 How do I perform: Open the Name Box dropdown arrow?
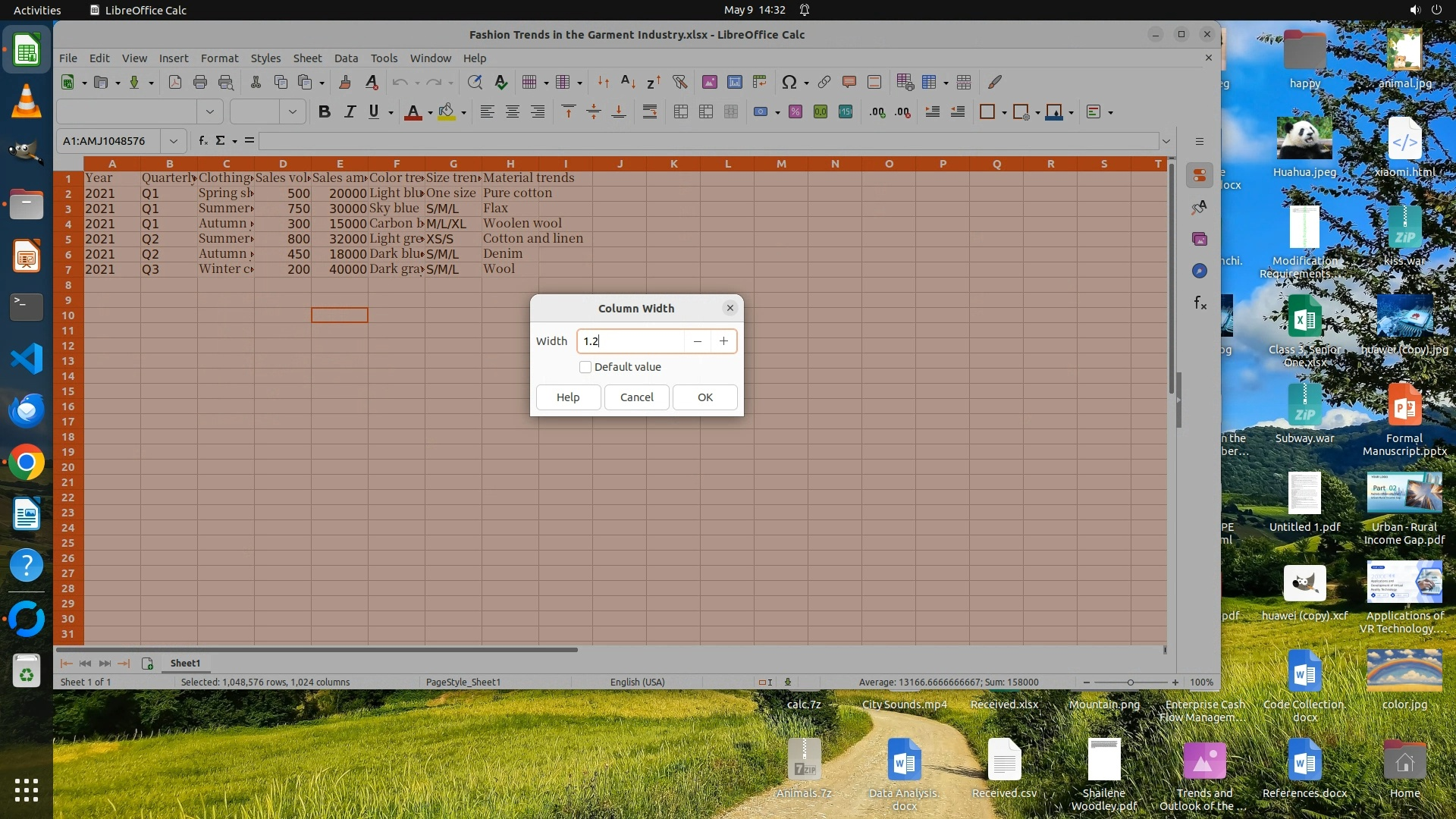pyautogui.click(x=174, y=141)
